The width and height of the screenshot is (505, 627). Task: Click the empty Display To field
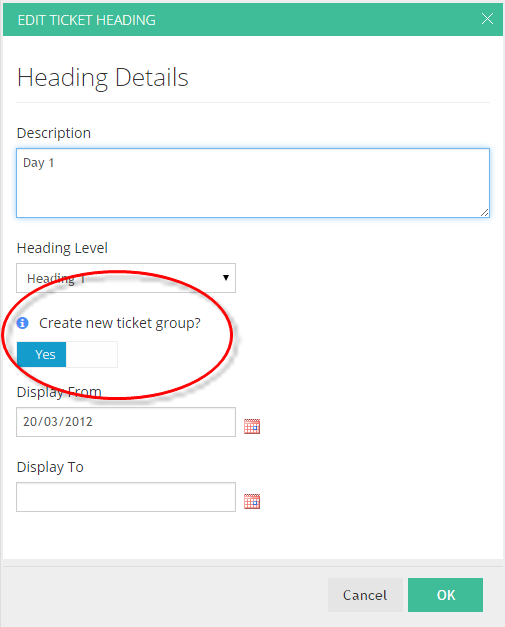pyautogui.click(x=126, y=497)
